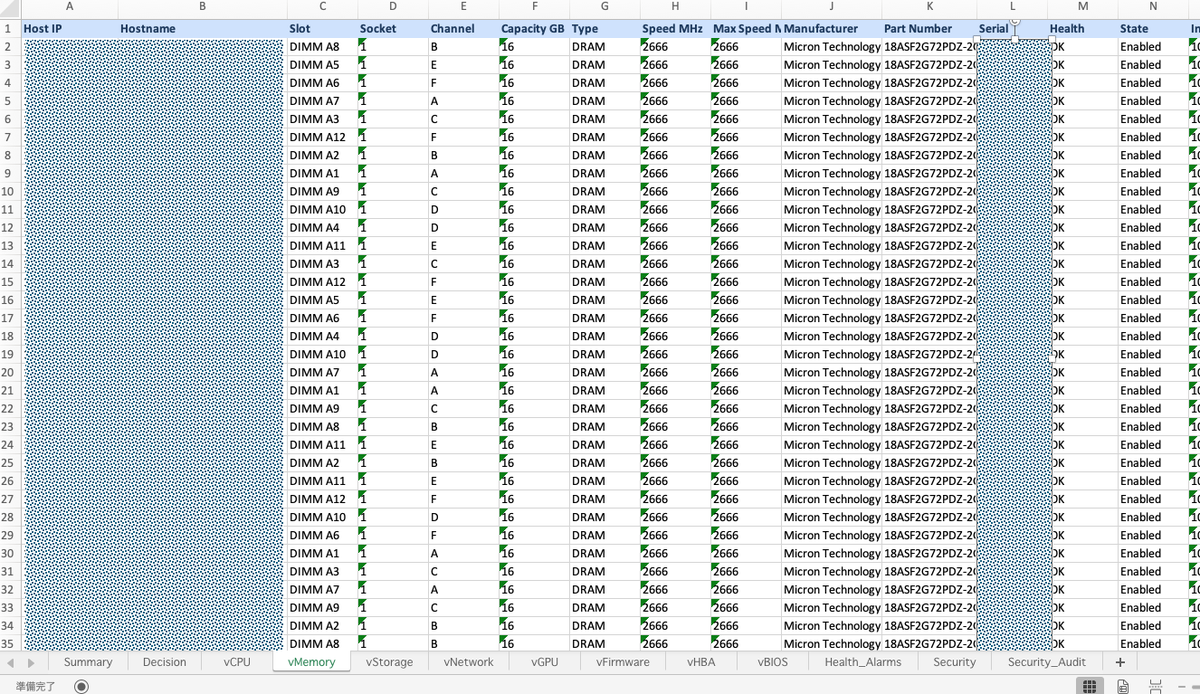Select DRAM type cell in row 9
This screenshot has height=694, width=1200.
point(604,173)
